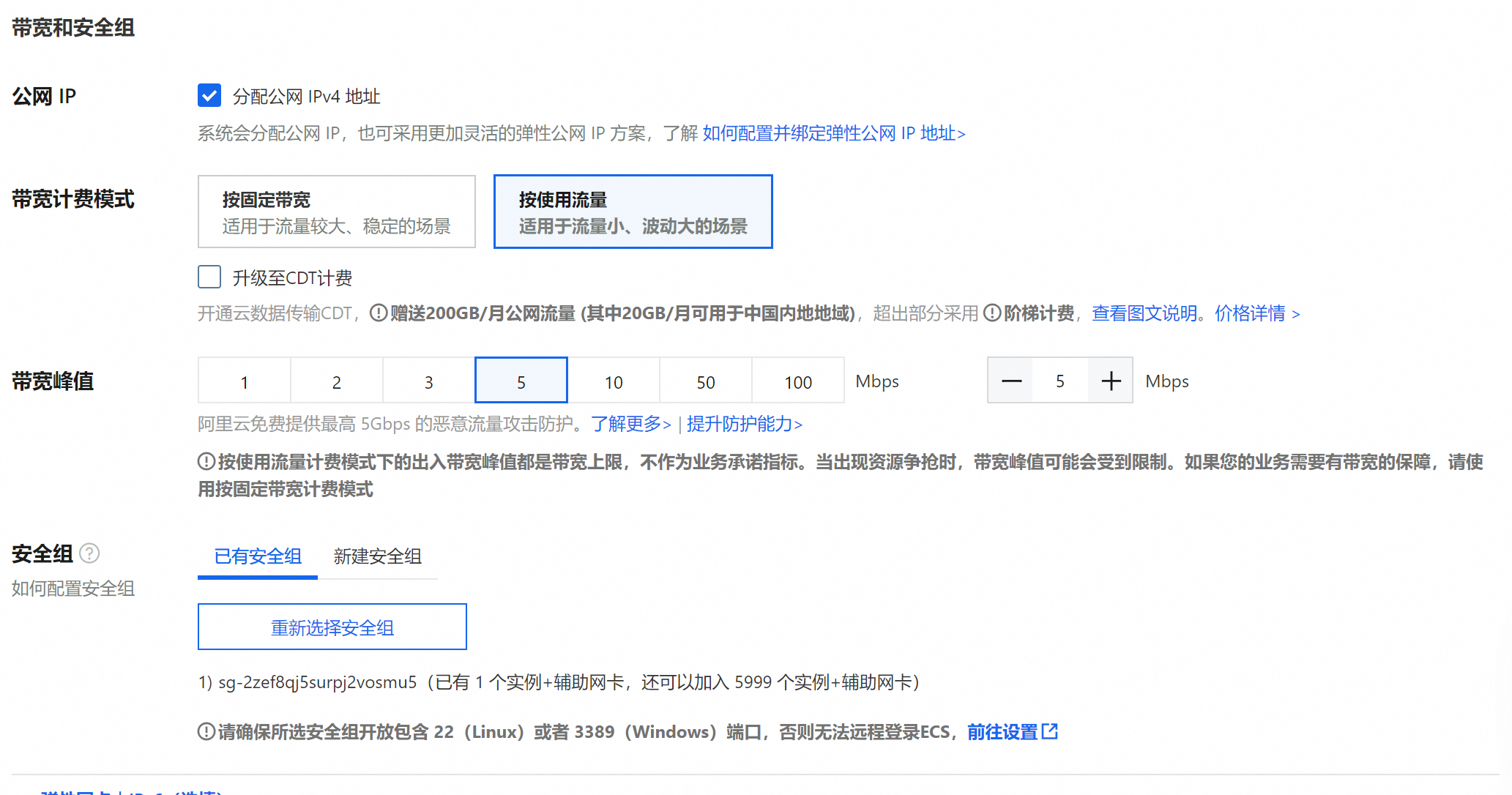This screenshot has height=795, width=1512.
Task: Uncheck 分配公网 IPv4 地址 checkbox
Action: pyautogui.click(x=209, y=96)
